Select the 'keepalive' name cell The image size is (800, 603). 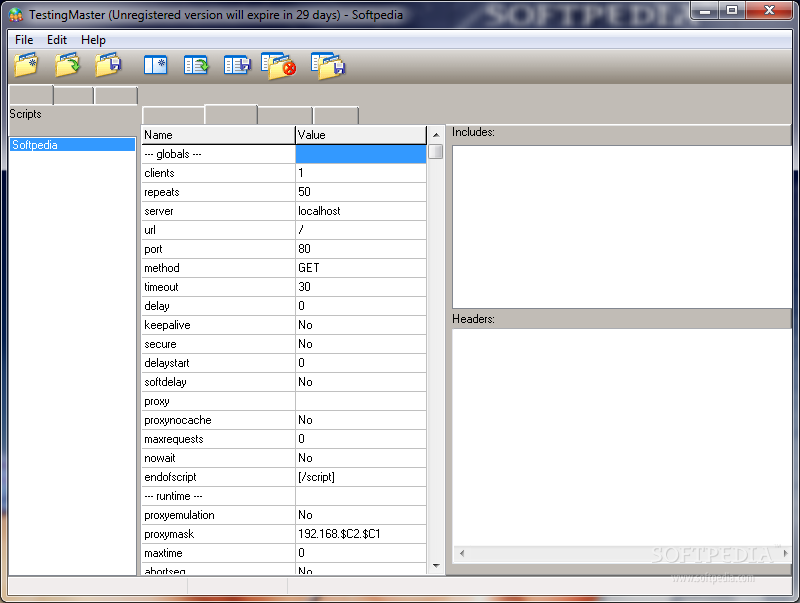click(x=218, y=325)
